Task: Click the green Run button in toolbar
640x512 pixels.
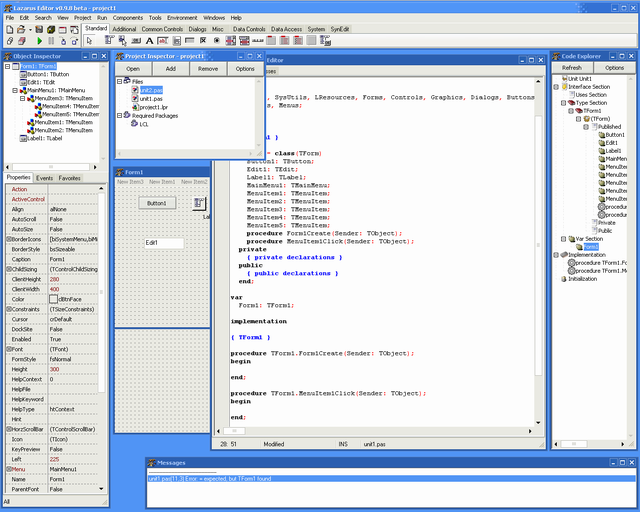Action: tap(39, 41)
